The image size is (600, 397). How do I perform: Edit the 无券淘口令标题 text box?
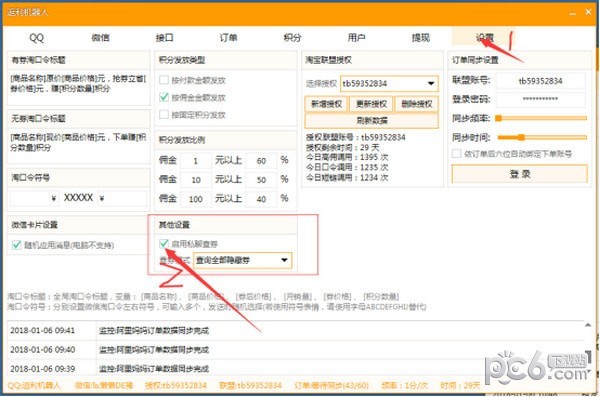78,146
